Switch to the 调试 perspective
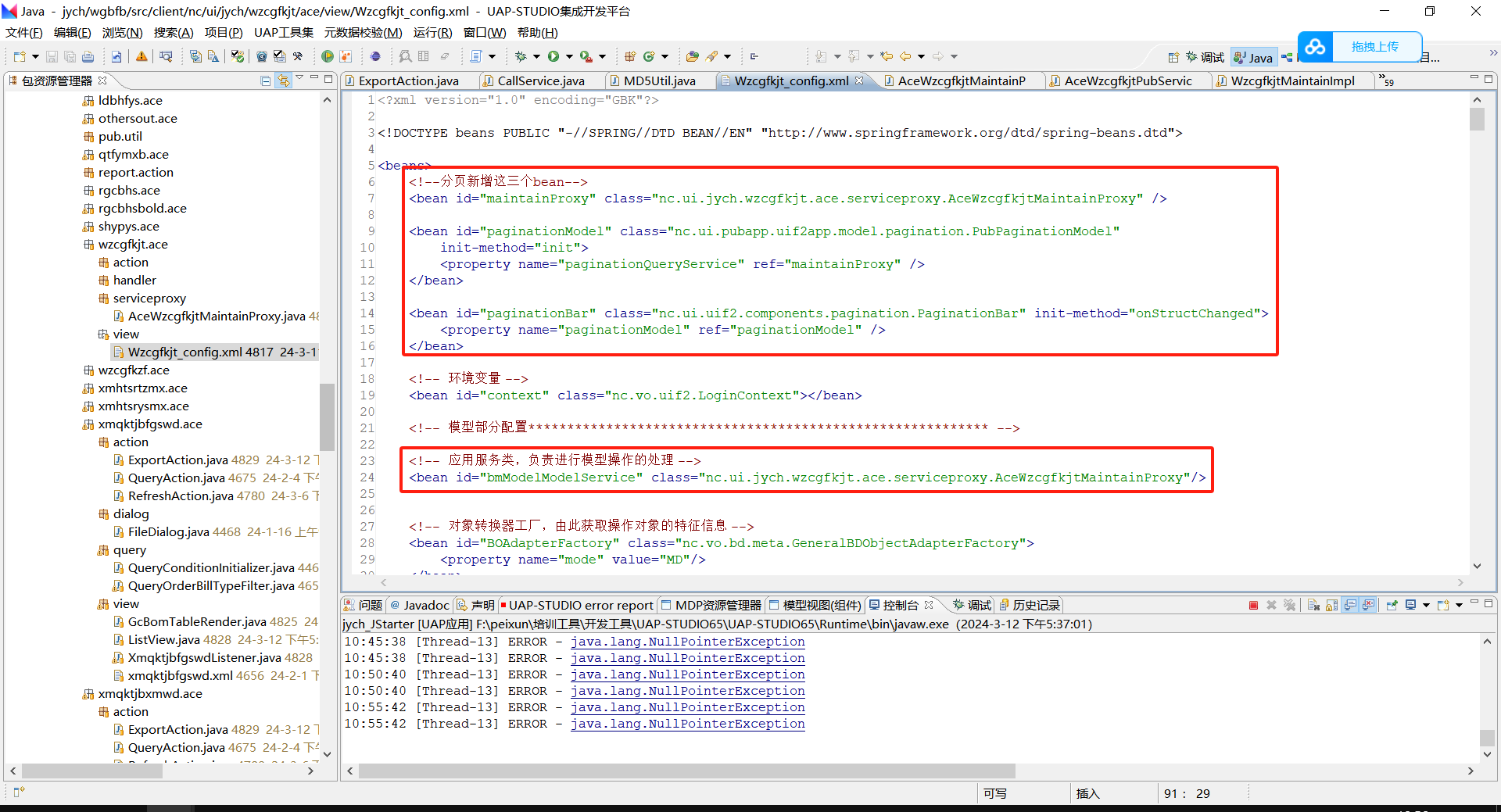This screenshot has width=1501, height=812. [x=1205, y=57]
